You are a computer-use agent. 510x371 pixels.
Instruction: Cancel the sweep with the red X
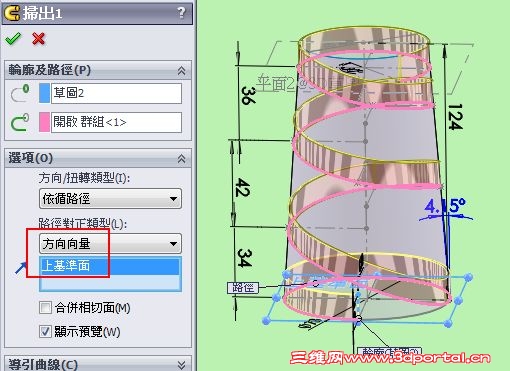(x=39, y=39)
